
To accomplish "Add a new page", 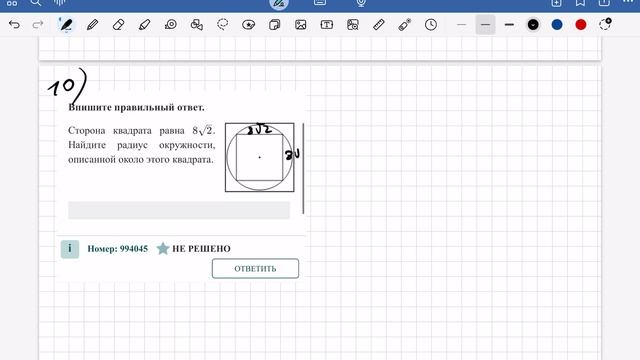I will [556, 3].
